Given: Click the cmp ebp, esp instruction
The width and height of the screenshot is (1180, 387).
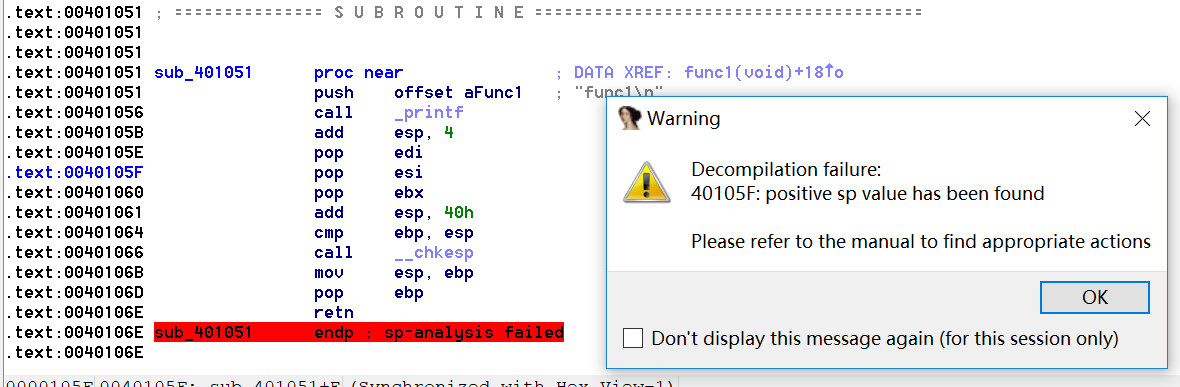Looking at the screenshot, I should coord(393,233).
